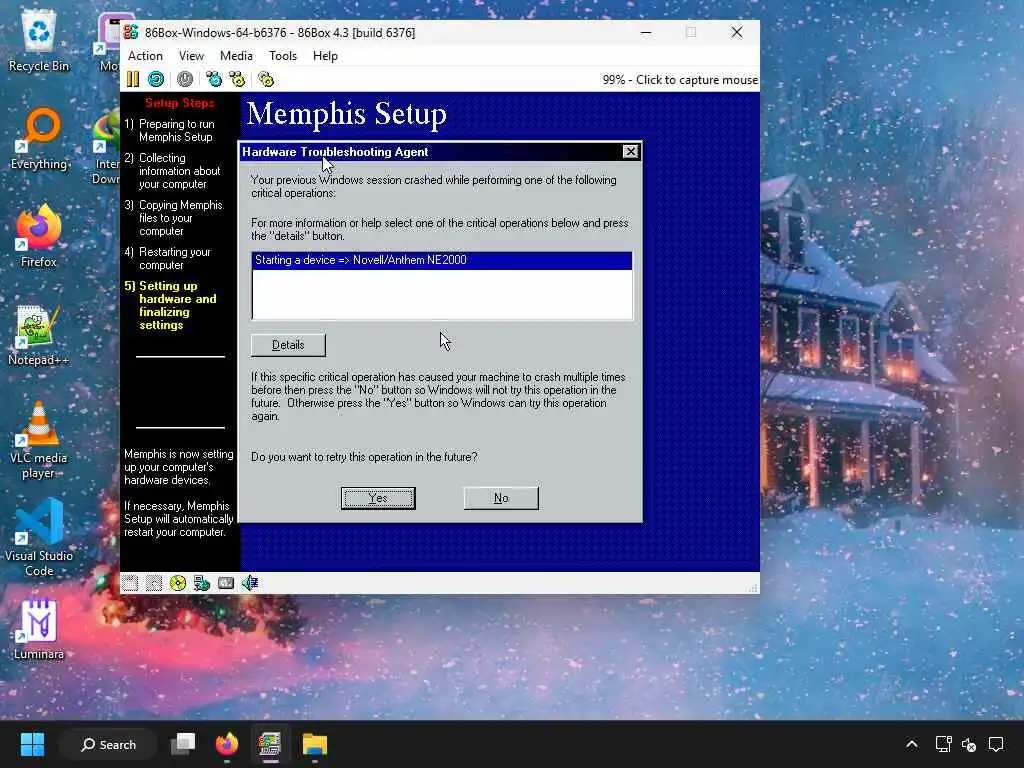Click the network icon in system tray

[944, 744]
